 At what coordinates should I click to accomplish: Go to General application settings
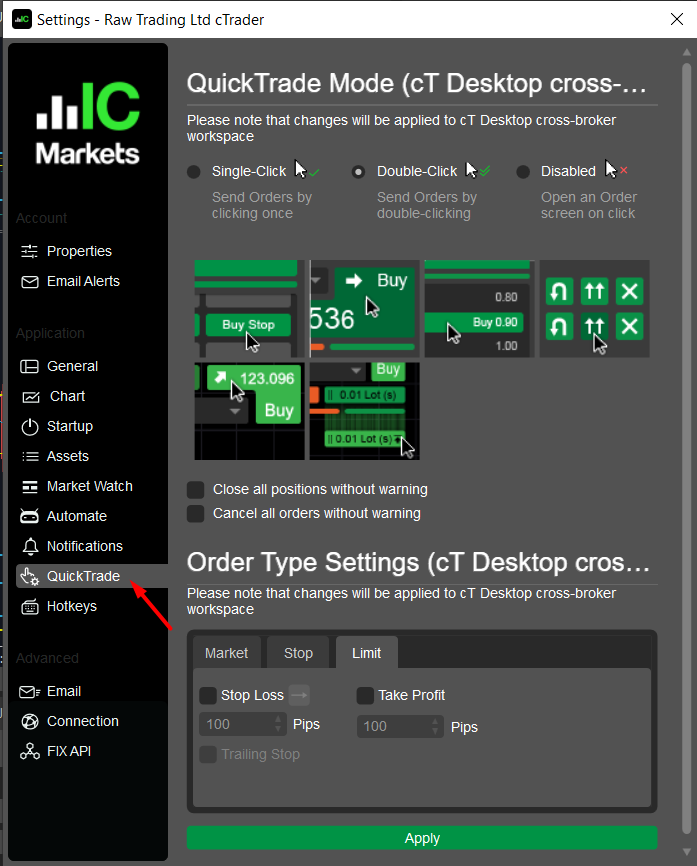[72, 366]
